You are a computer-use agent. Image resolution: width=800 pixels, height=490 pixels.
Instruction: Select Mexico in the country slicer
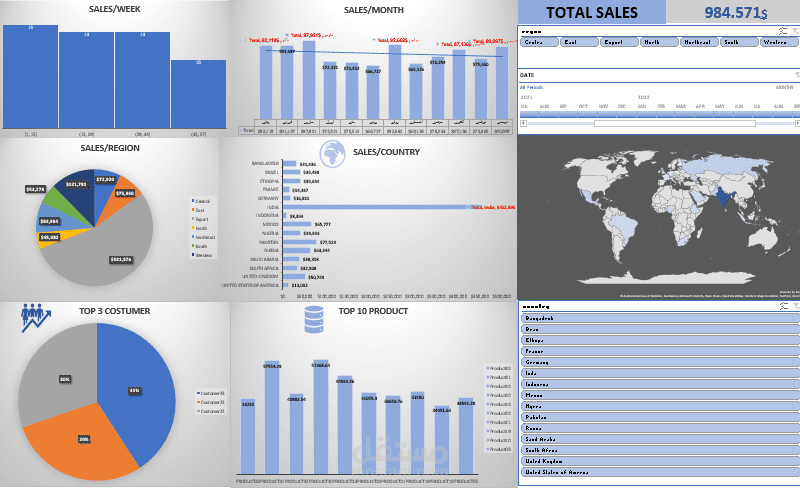pyautogui.click(x=660, y=395)
